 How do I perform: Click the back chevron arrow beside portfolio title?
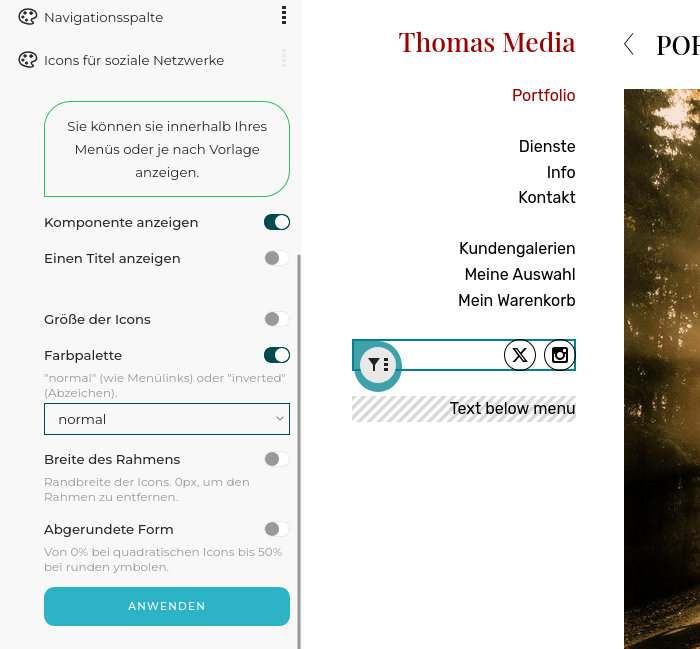(629, 44)
